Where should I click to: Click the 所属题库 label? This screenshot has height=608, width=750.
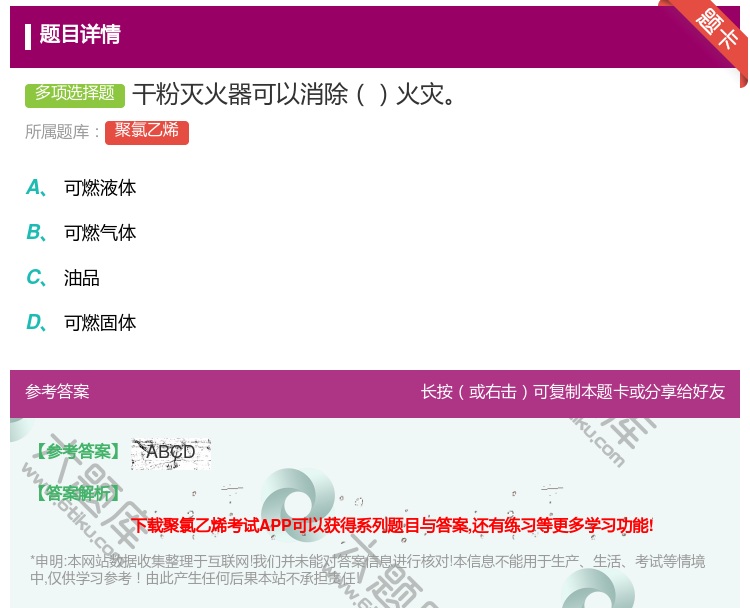coord(62,132)
